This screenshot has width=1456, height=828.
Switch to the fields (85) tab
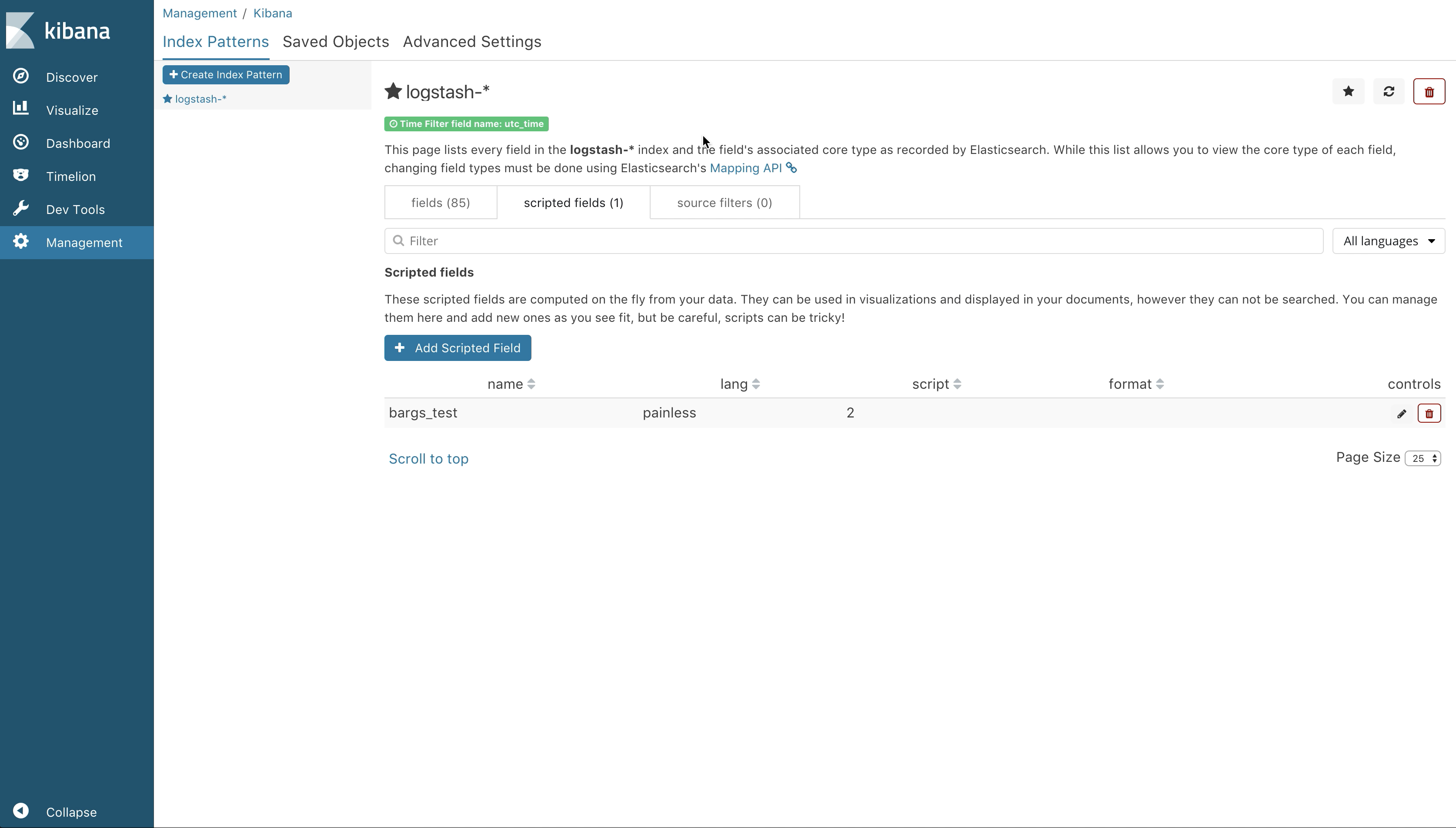click(440, 203)
